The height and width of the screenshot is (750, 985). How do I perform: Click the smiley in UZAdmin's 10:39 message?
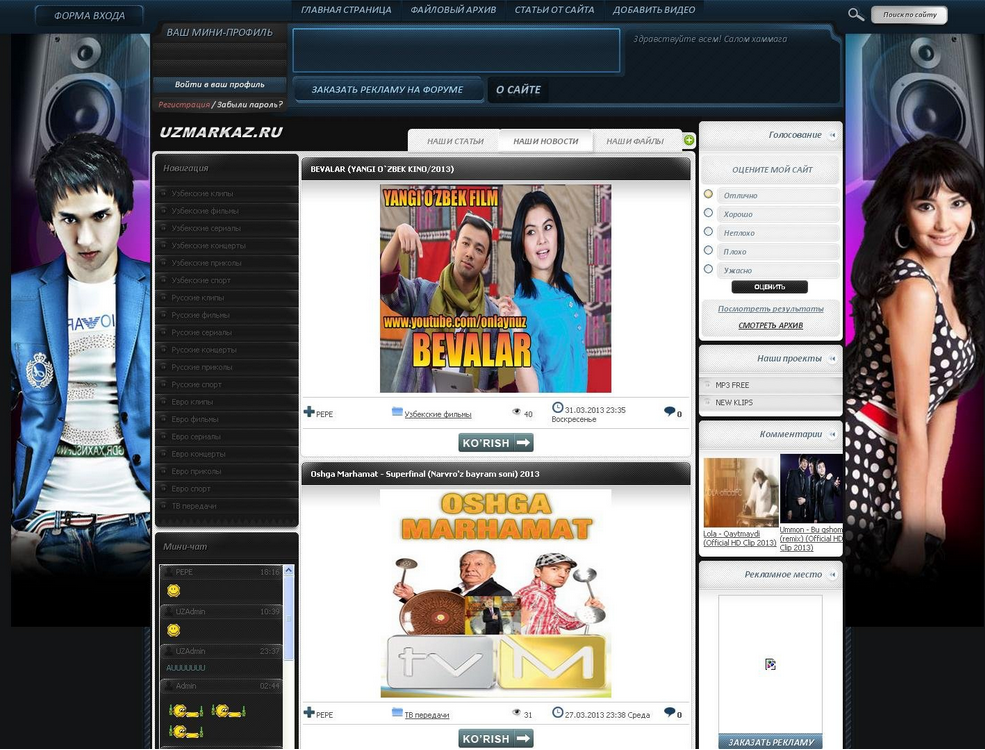tap(173, 630)
